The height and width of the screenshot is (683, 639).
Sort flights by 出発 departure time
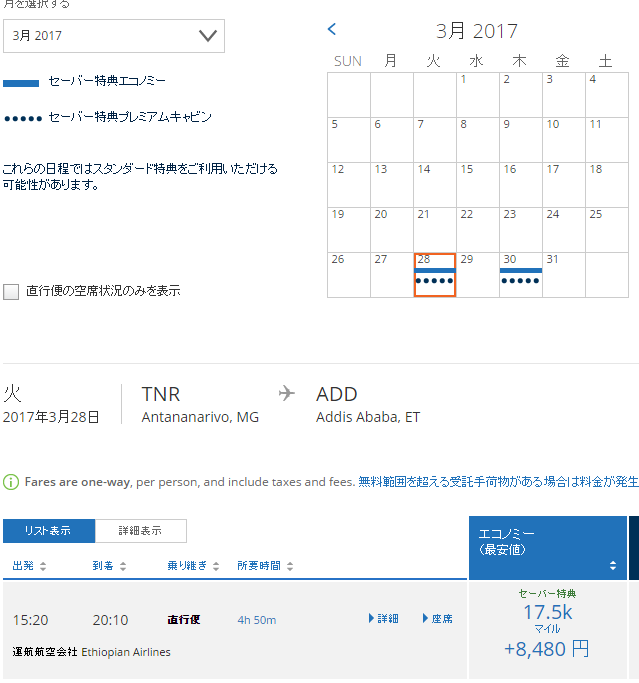(x=29, y=566)
